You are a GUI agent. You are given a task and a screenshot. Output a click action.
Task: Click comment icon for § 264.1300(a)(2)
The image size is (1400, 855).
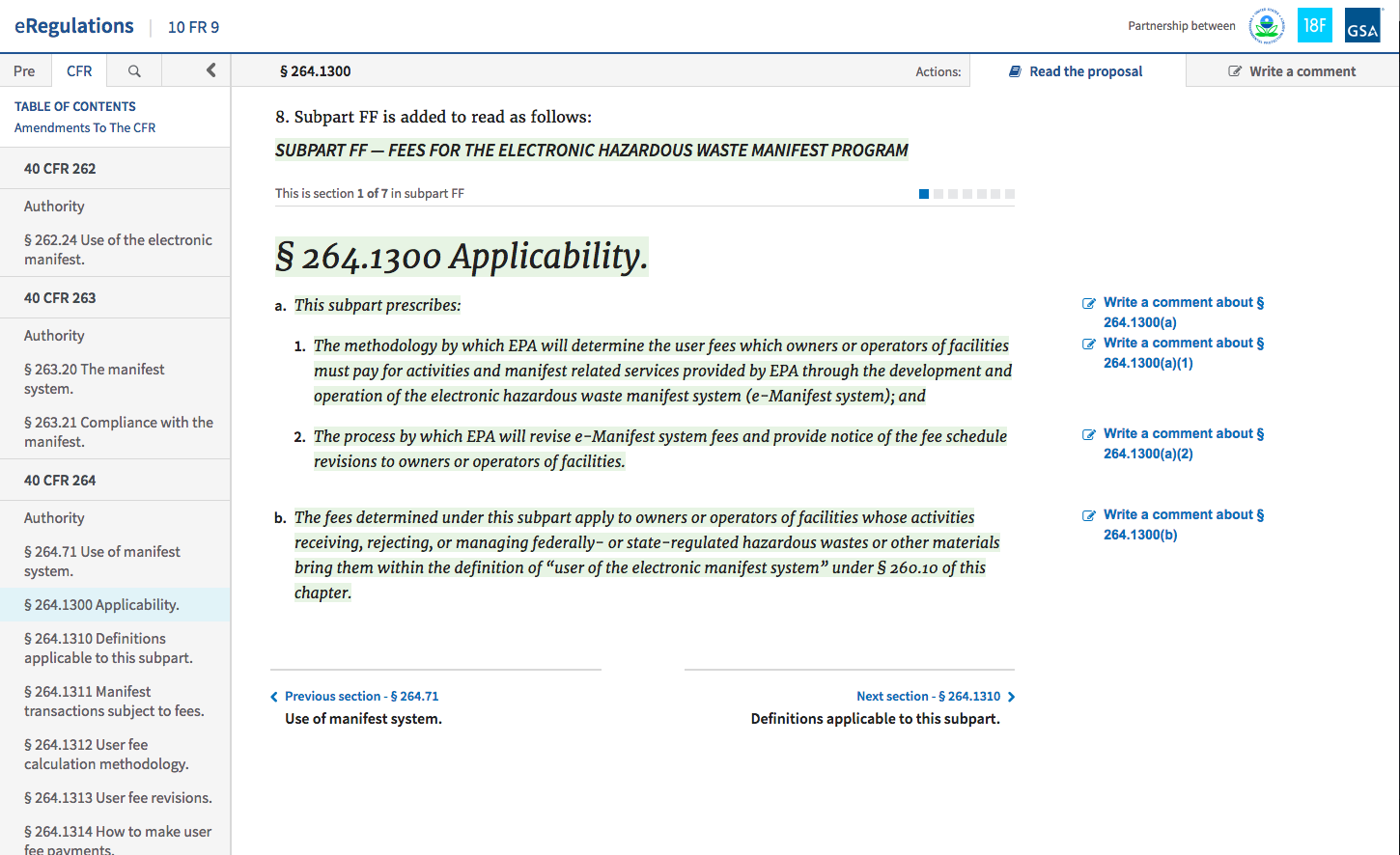click(x=1089, y=434)
